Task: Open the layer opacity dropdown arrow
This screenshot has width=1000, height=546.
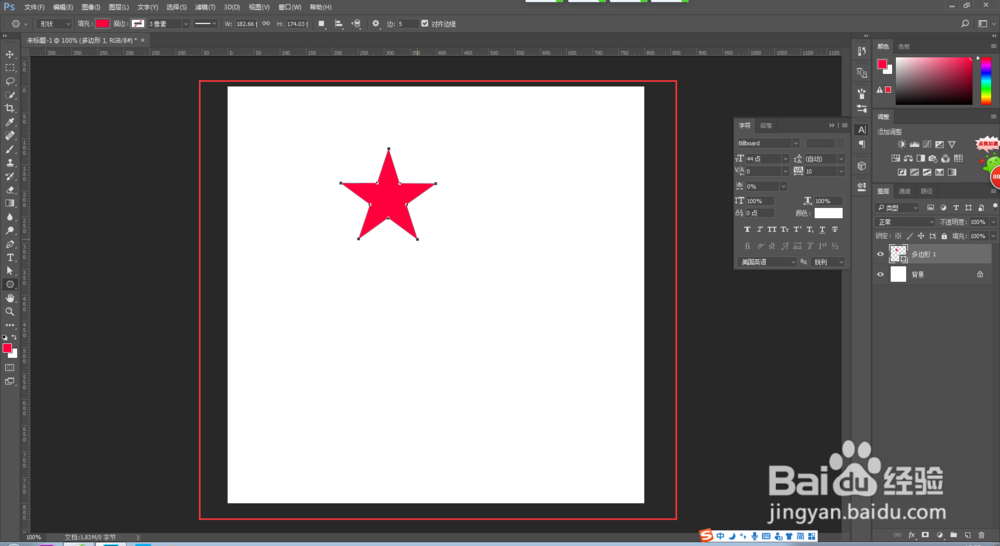Action: (993, 222)
